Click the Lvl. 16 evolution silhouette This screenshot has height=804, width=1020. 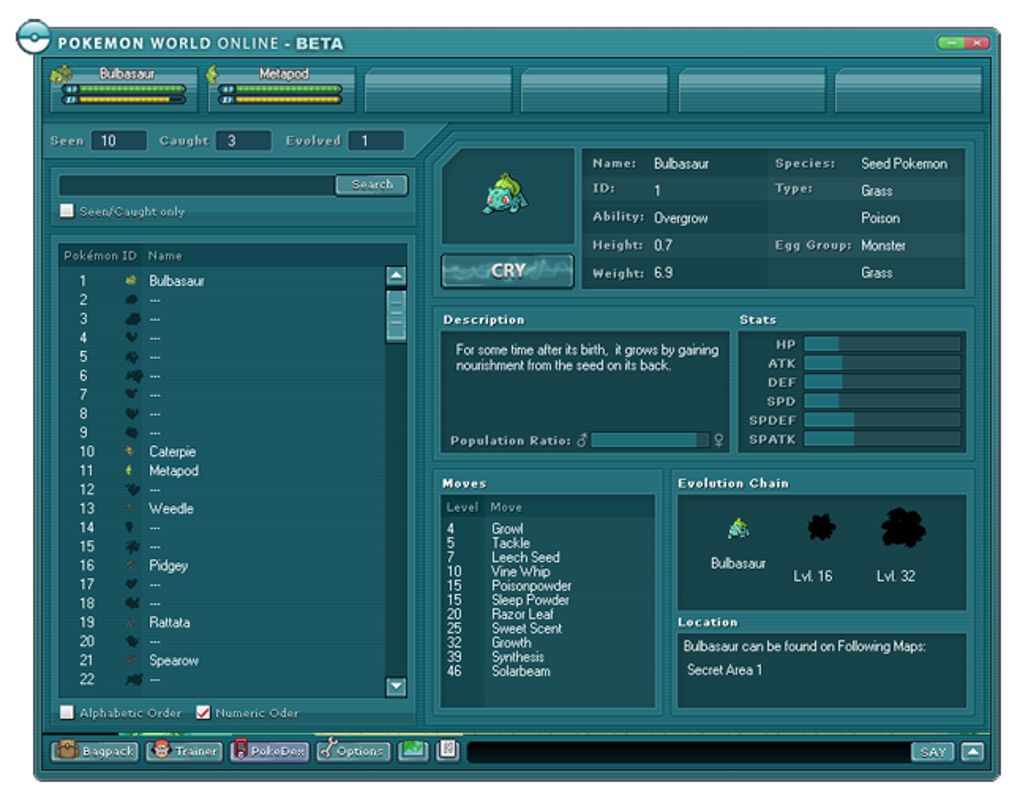821,527
